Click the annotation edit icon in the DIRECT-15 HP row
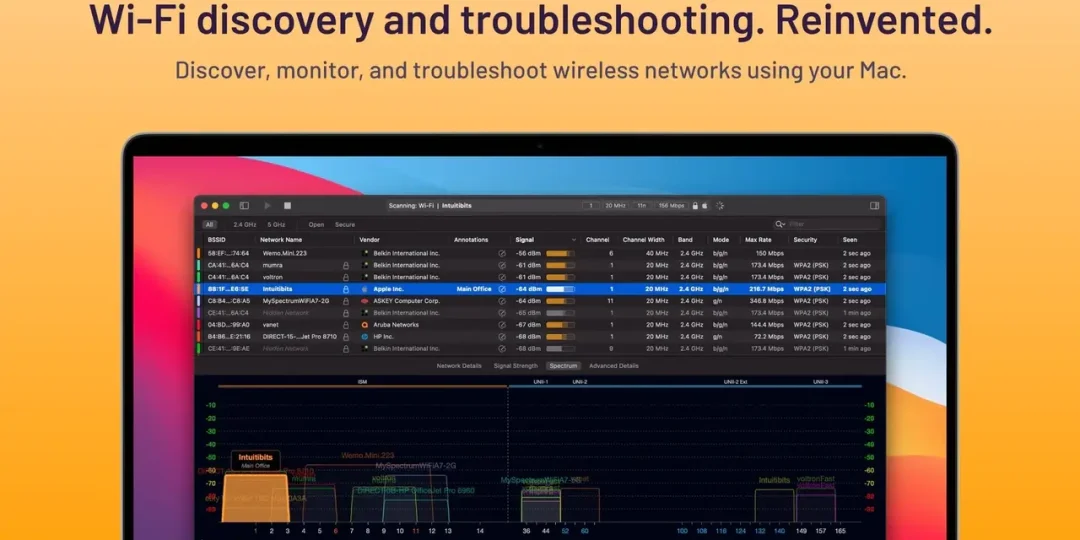 coord(502,337)
